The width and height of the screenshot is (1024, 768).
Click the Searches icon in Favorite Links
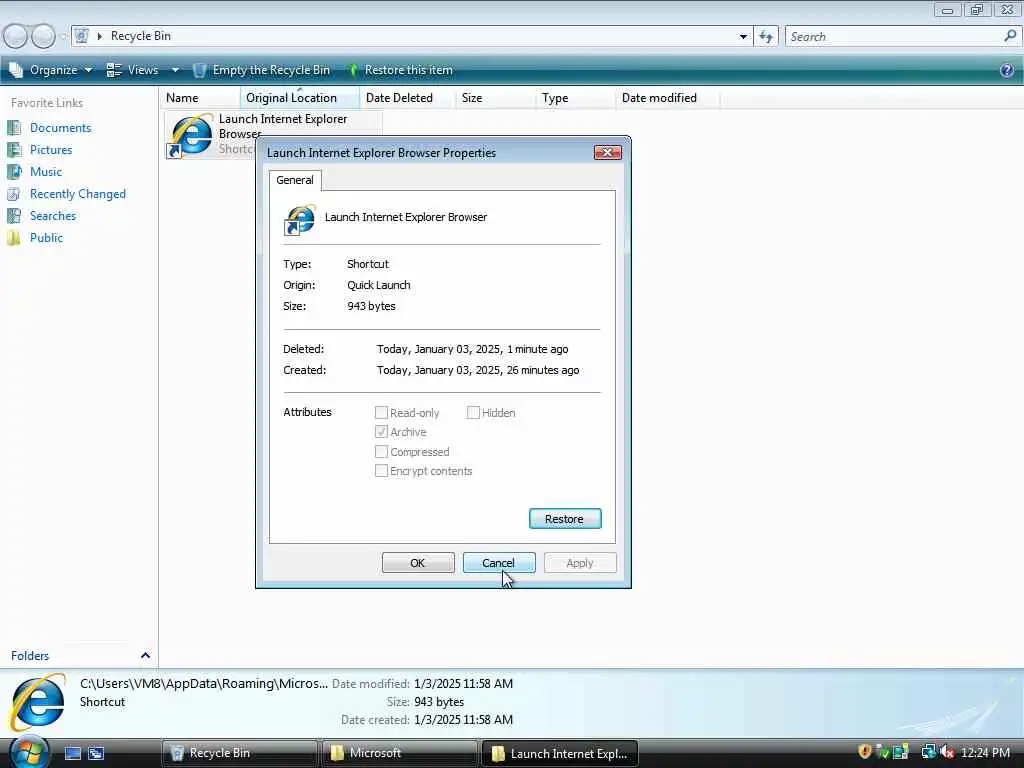pos(14,216)
